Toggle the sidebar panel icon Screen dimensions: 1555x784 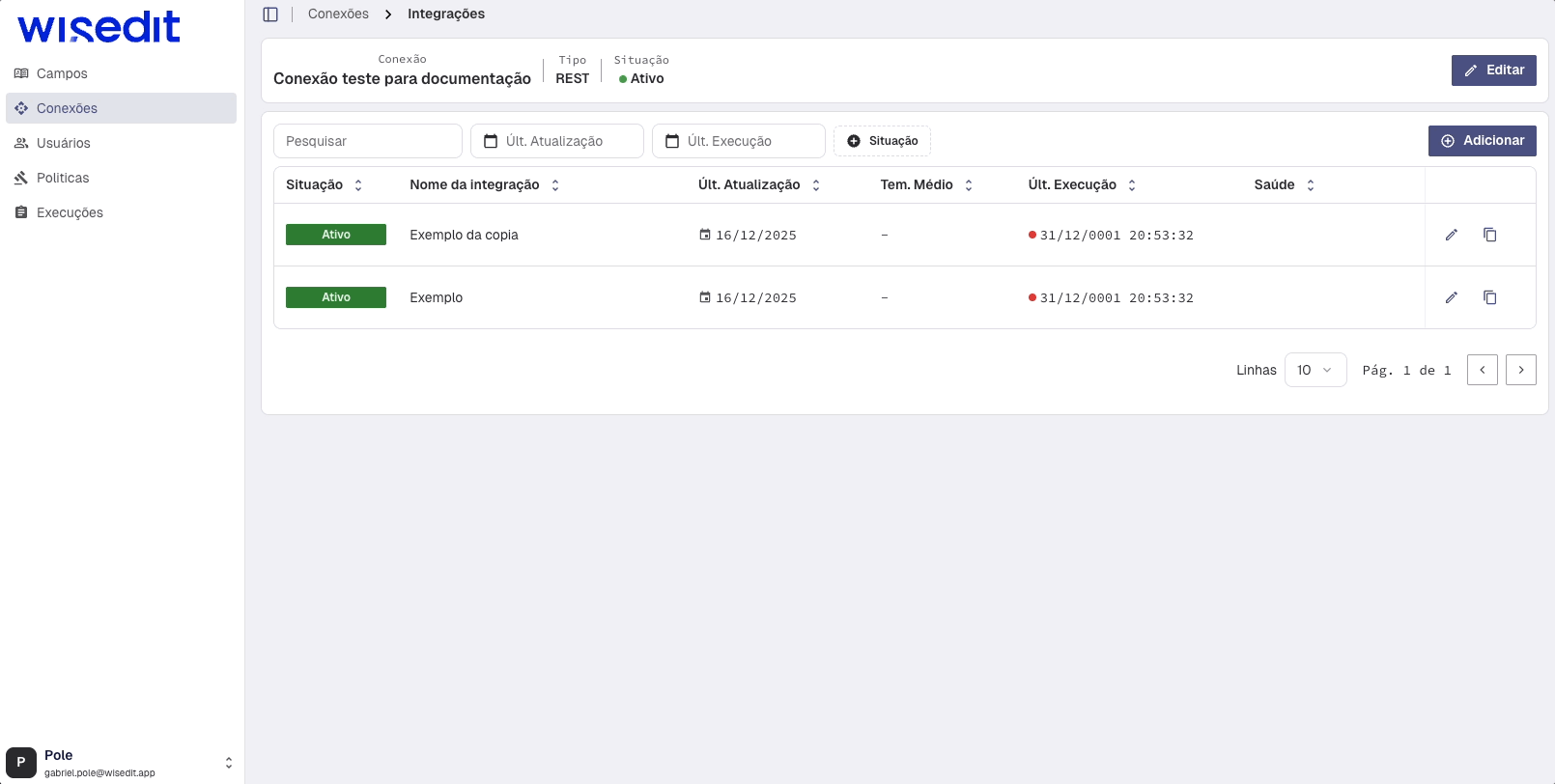click(270, 14)
